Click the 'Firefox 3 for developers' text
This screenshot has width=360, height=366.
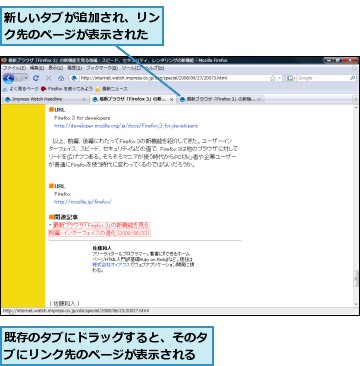tap(82, 118)
